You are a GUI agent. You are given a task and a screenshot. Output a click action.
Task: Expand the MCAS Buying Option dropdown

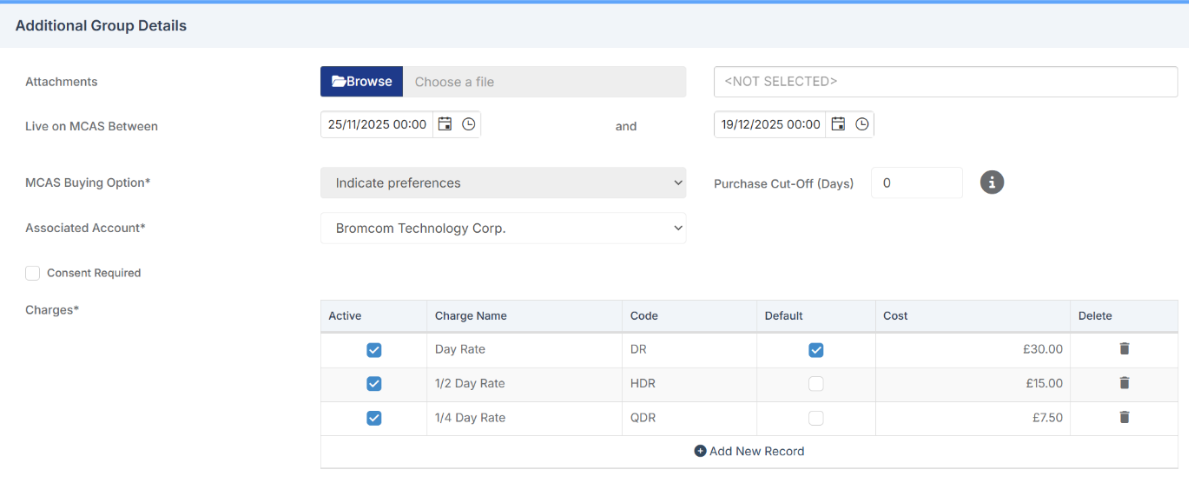[503, 183]
